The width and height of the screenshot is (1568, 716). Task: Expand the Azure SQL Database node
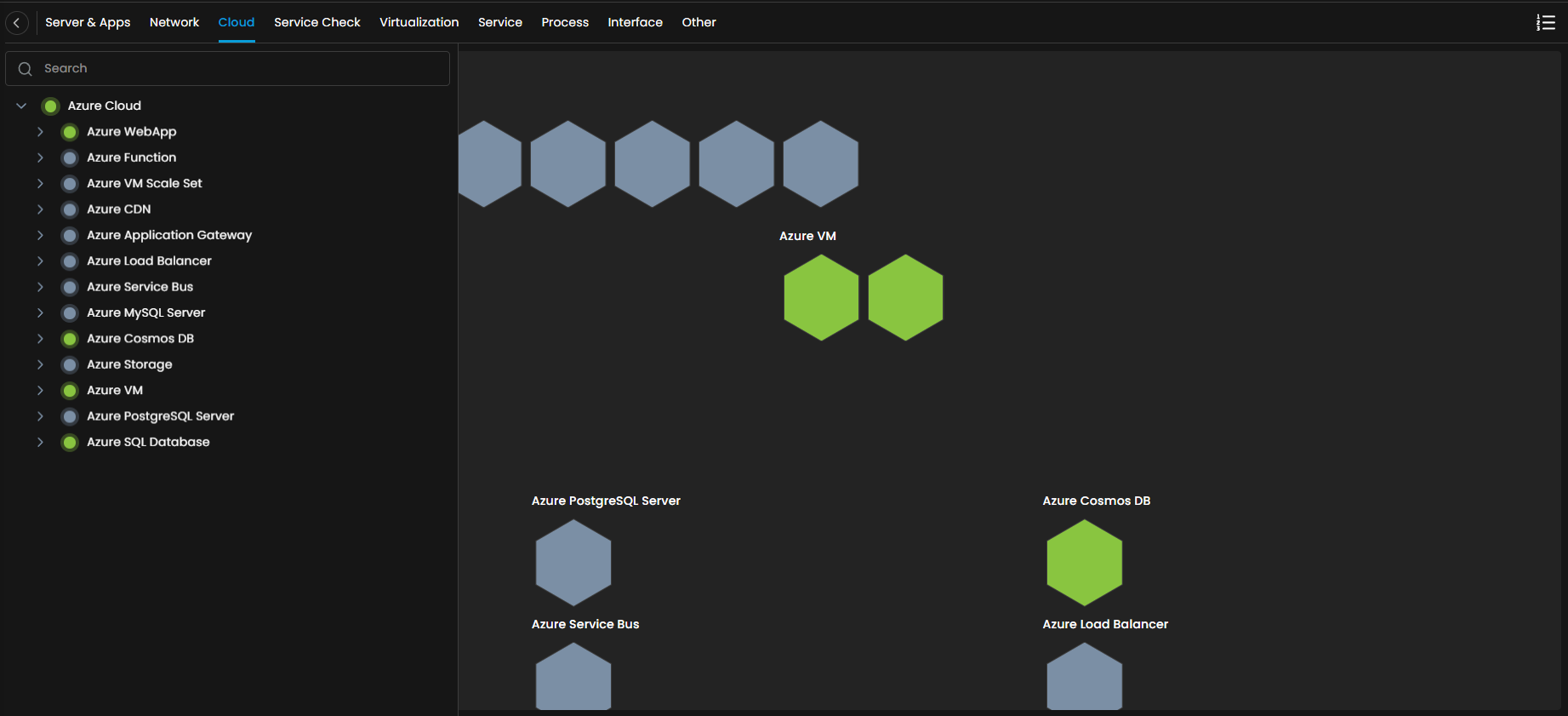click(x=40, y=443)
